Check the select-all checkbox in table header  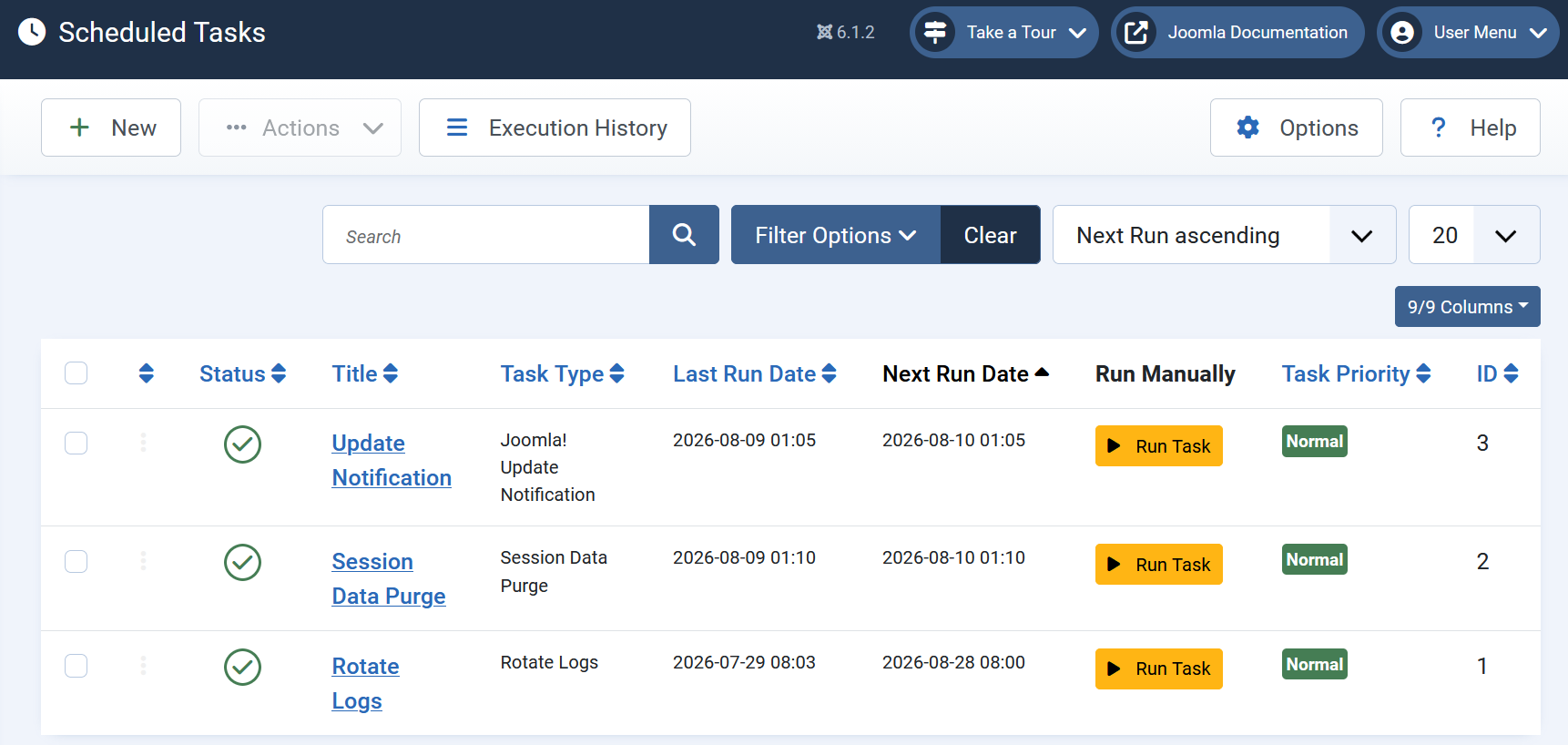(76, 373)
